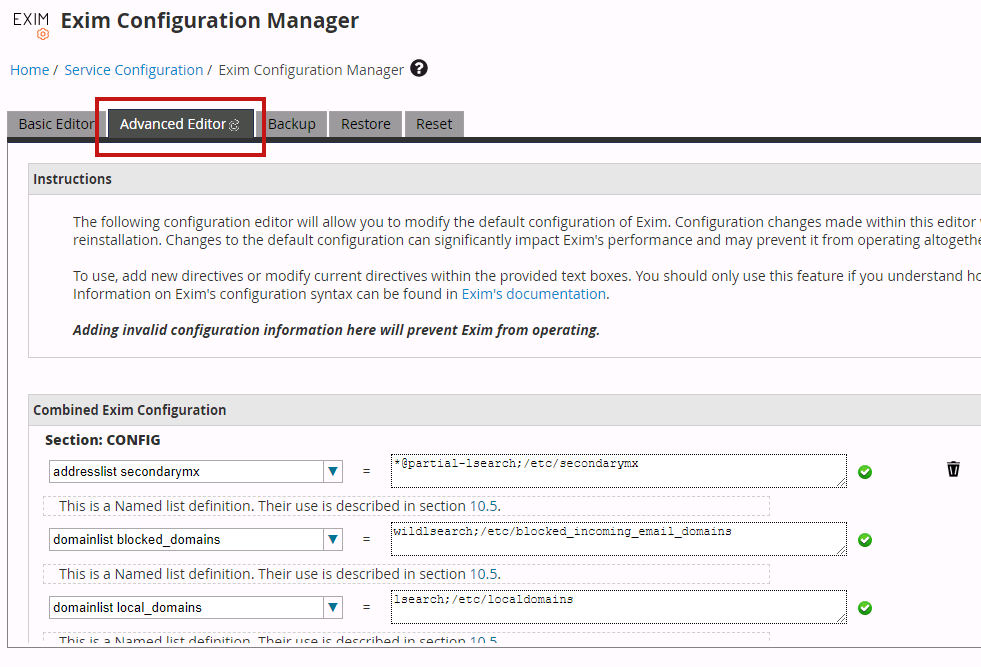Delete the addresslist secondarymx entry via trash icon
This screenshot has width=981, height=667.
point(953,469)
